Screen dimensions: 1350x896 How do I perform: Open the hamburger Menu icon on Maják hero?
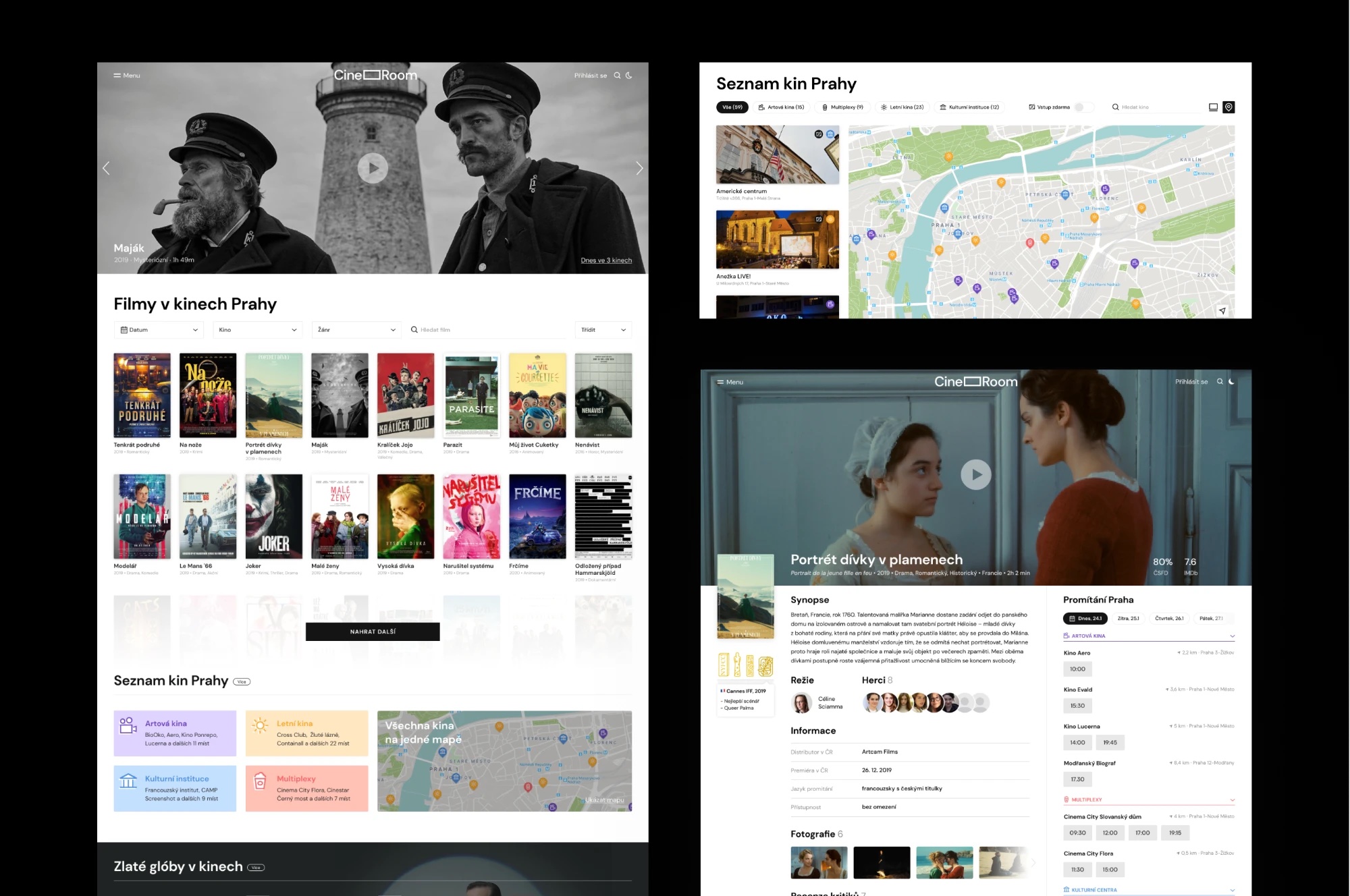(x=117, y=76)
